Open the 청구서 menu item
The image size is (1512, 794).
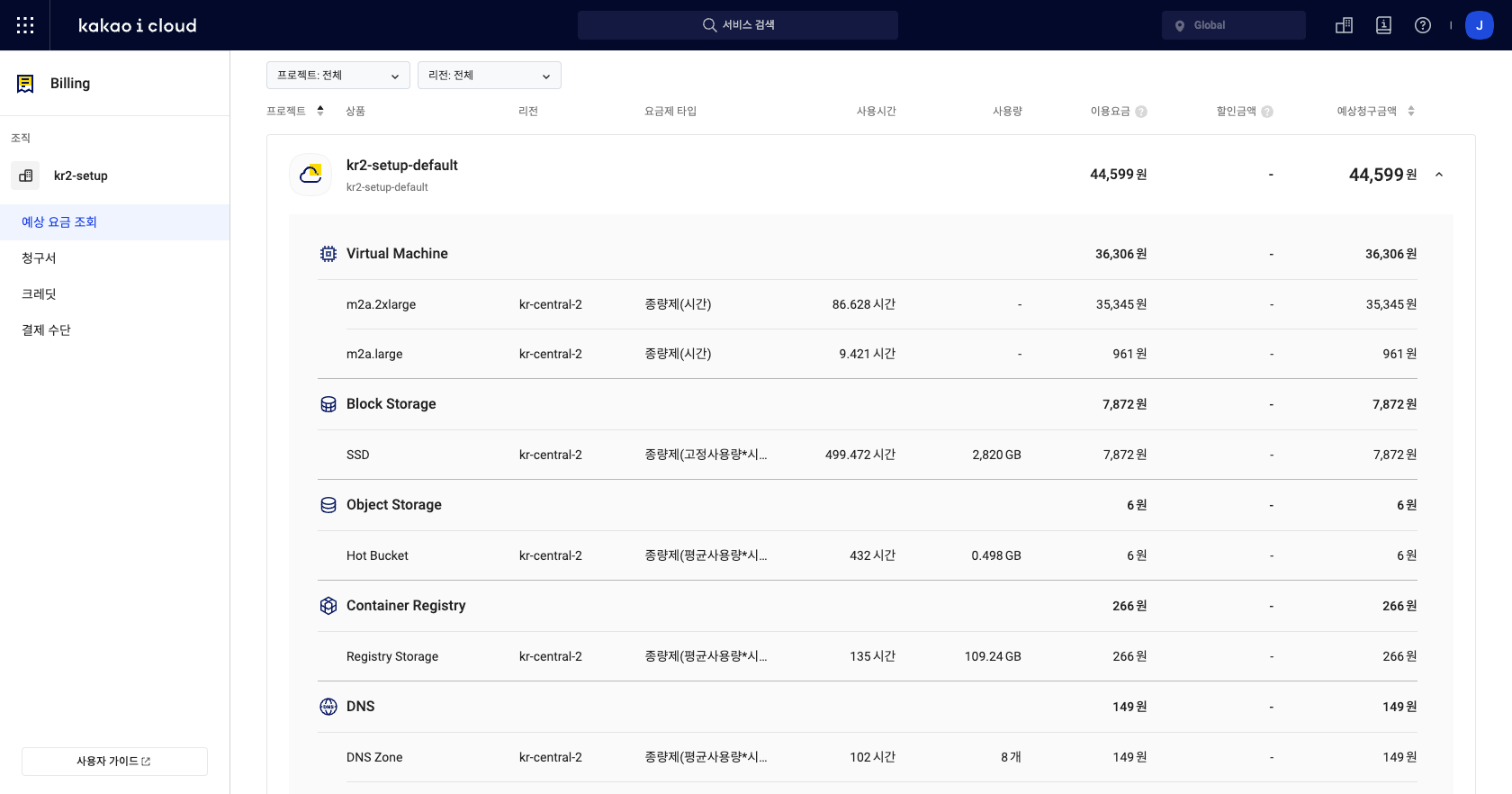pos(115,258)
